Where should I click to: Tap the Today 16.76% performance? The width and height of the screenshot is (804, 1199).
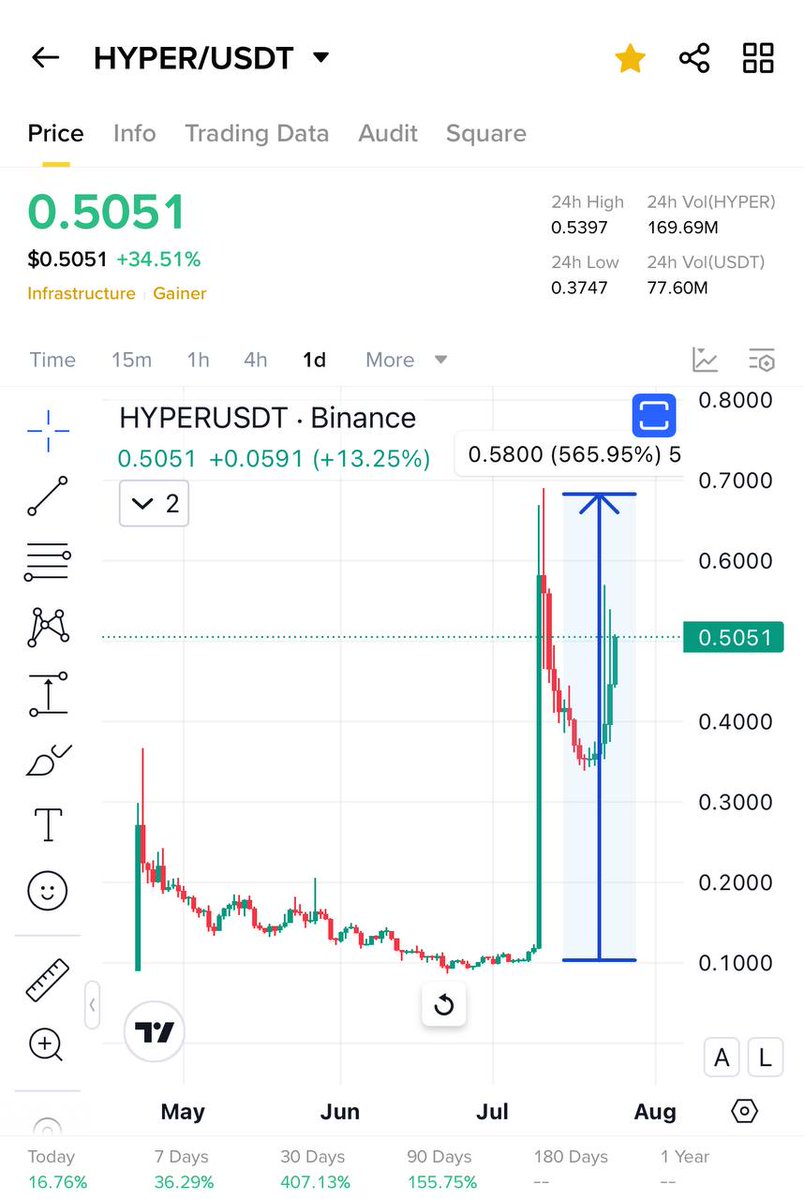(x=57, y=1169)
